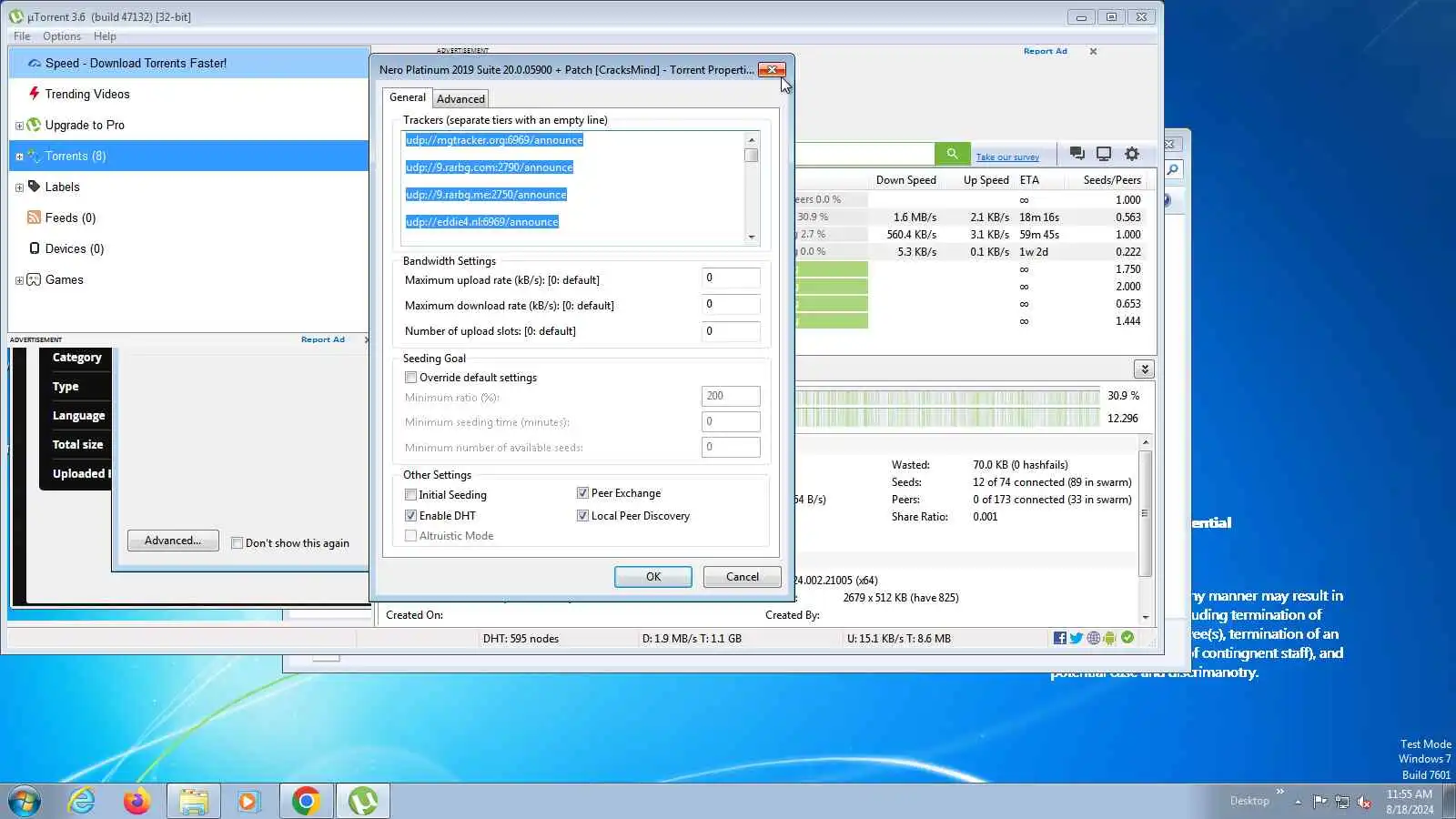Screen dimensions: 1456x819
Task: Click Cancel in Torrent Properties
Action: (x=743, y=577)
